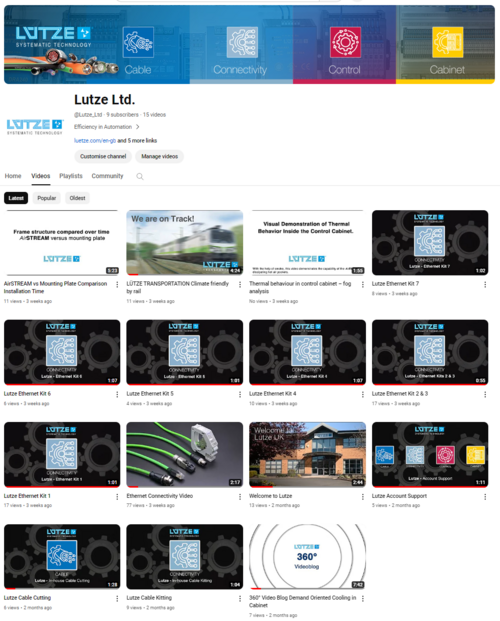Open options for Ethernet Connectivity Video
Viewport: 500px width, 621px height.
pos(240,496)
